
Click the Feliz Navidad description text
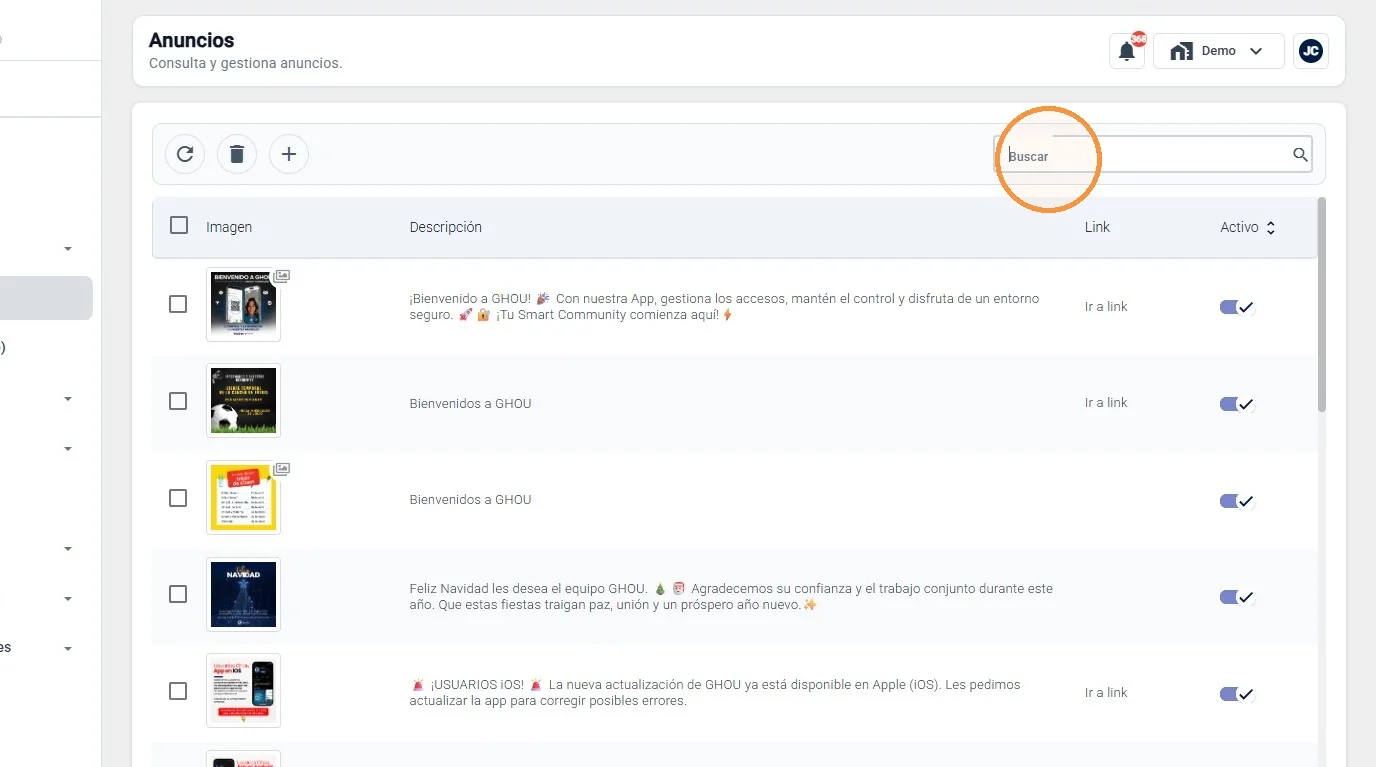coord(731,597)
